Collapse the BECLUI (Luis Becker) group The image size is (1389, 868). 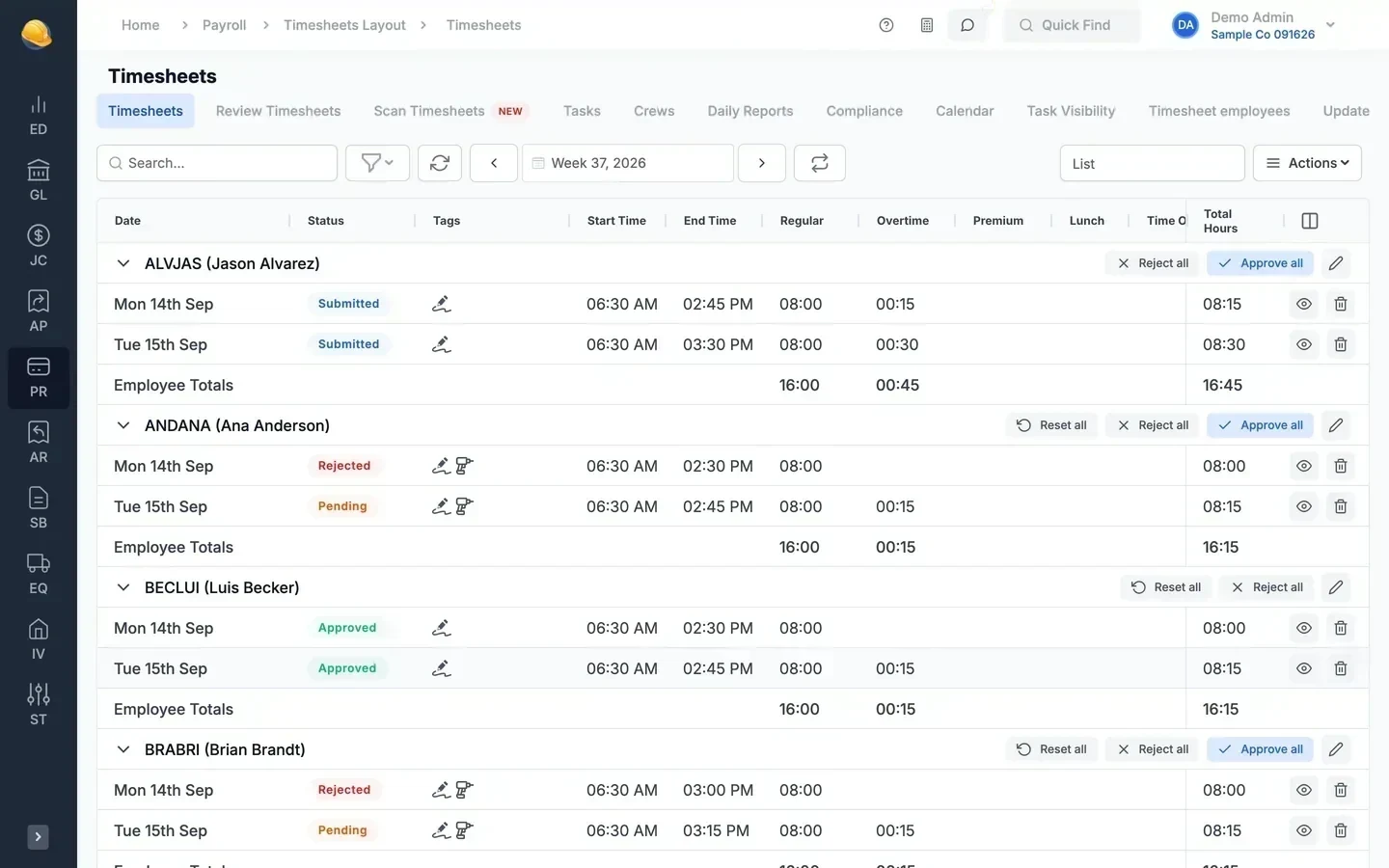pyautogui.click(x=123, y=587)
